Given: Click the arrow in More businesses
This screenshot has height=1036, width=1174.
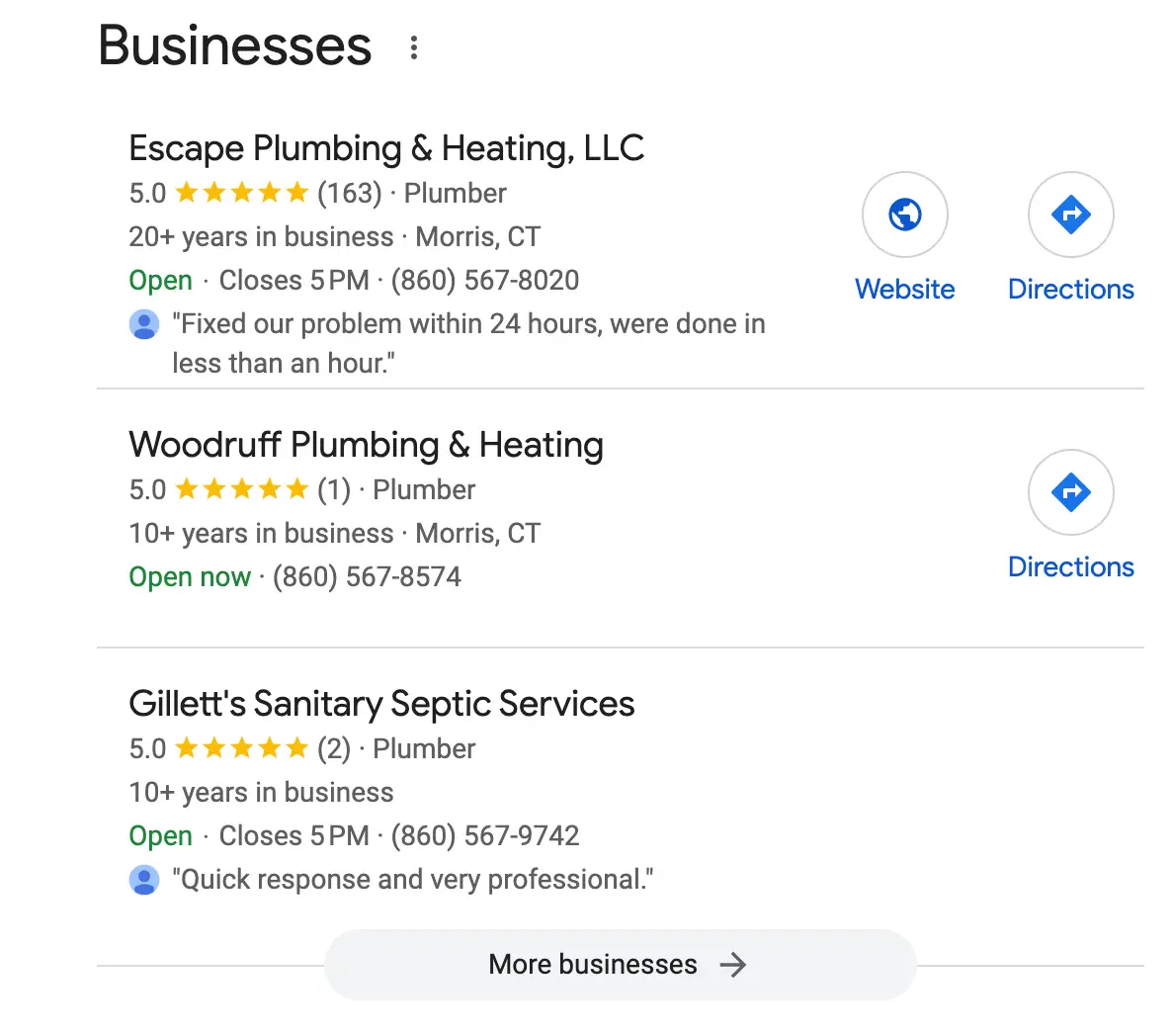Looking at the screenshot, I should pyautogui.click(x=732, y=965).
